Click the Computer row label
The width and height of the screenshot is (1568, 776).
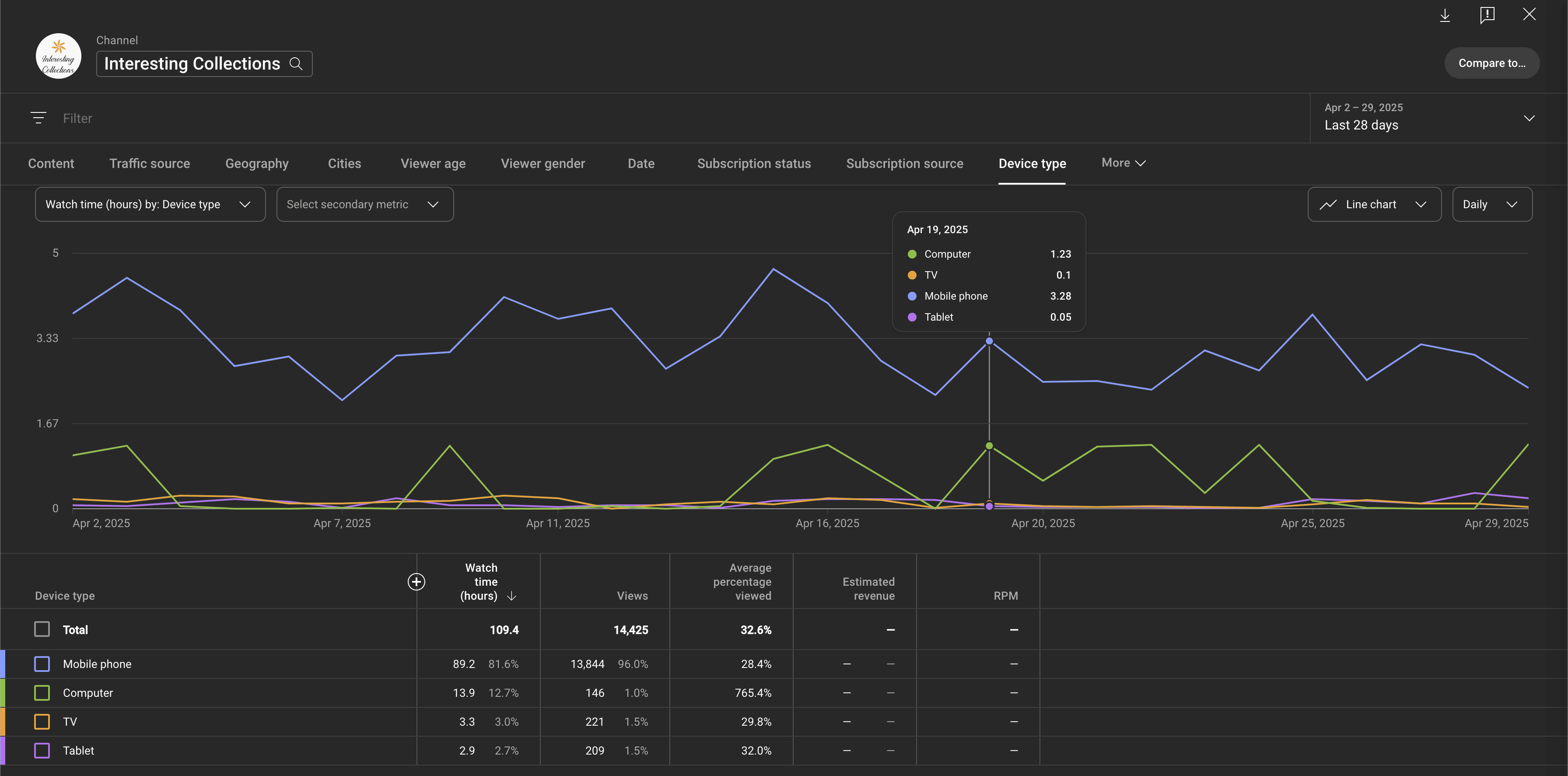tap(87, 692)
